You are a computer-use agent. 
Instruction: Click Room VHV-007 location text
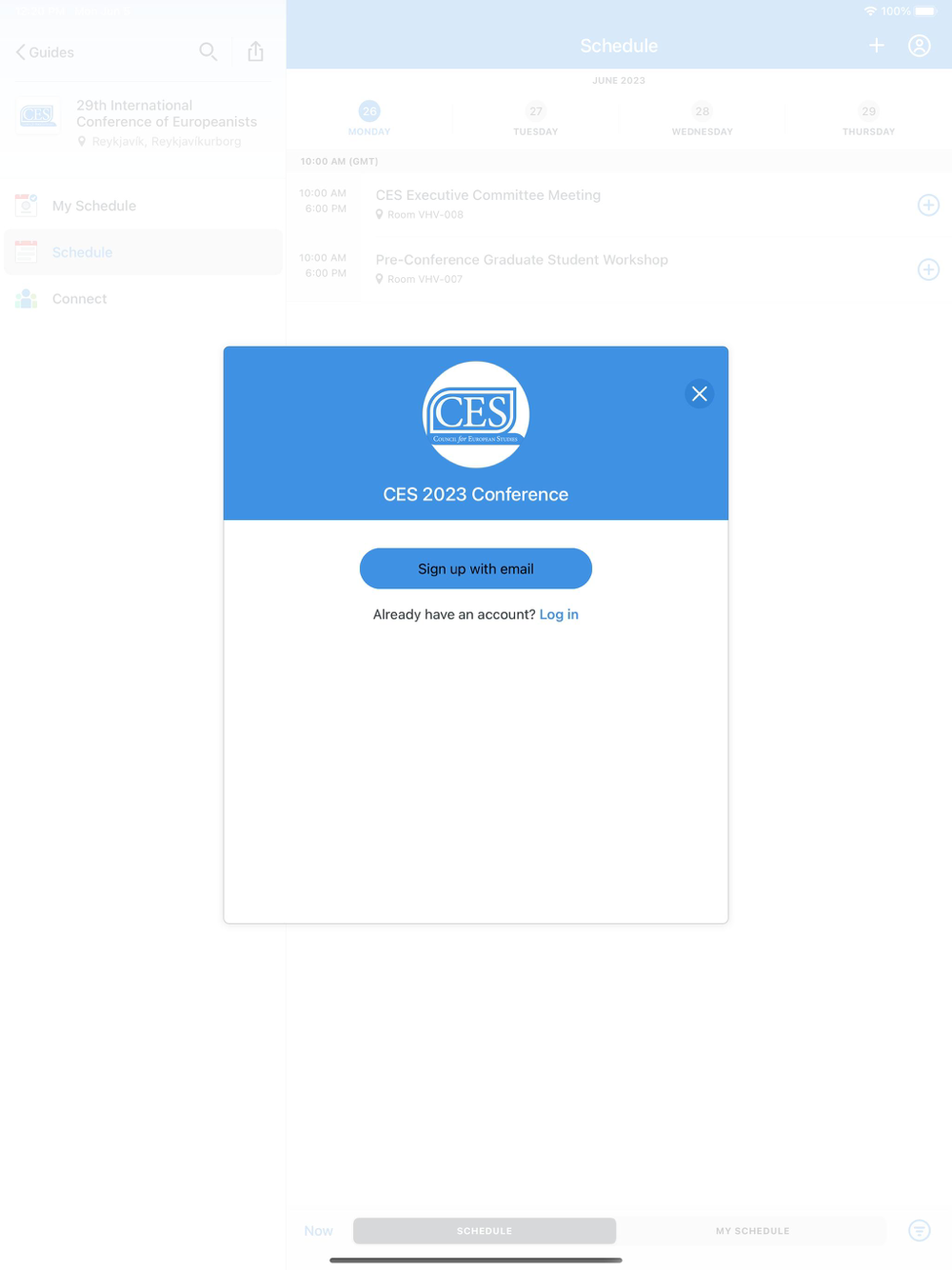[426, 280]
